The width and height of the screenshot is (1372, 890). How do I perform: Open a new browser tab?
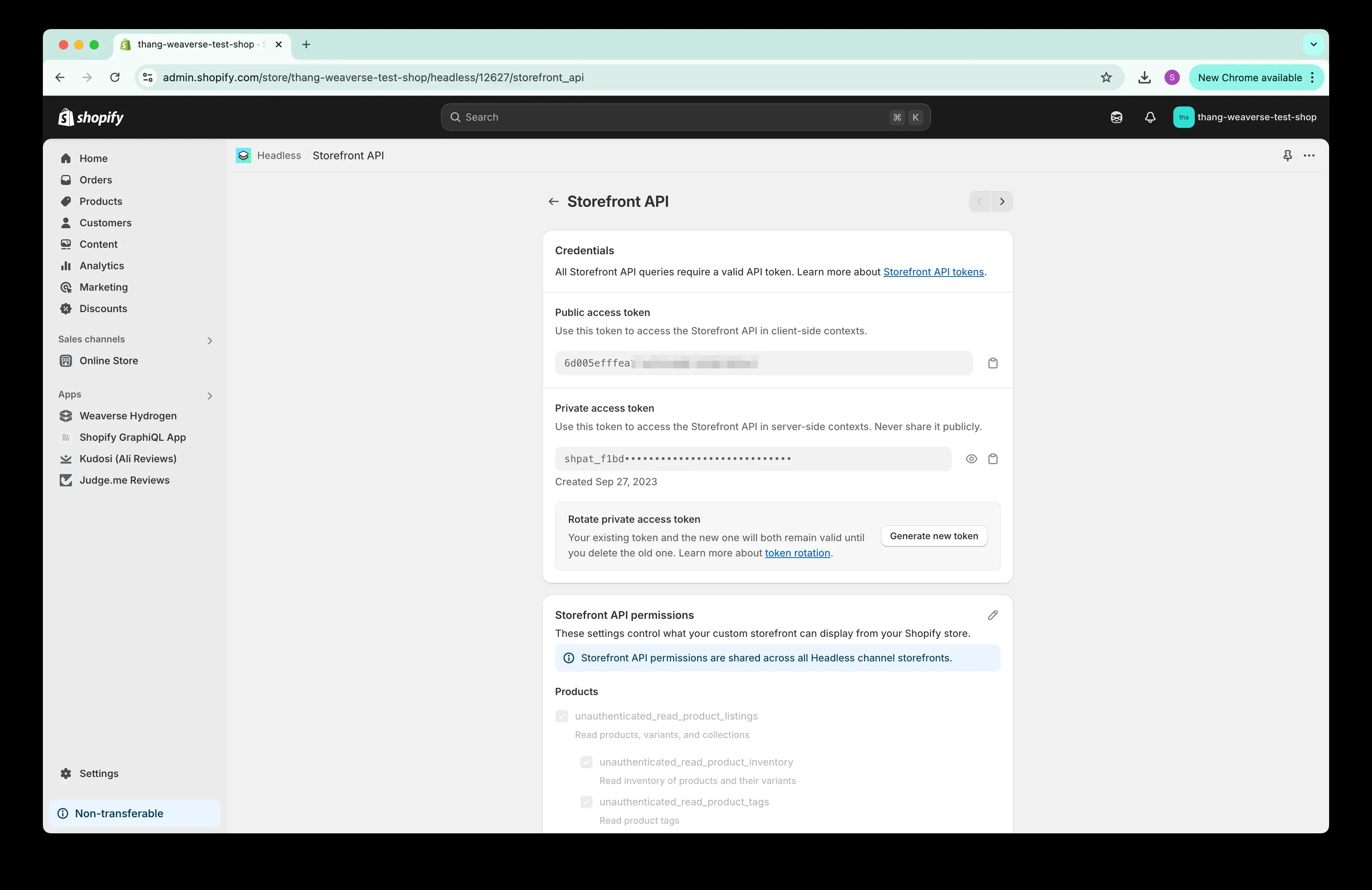click(x=306, y=44)
